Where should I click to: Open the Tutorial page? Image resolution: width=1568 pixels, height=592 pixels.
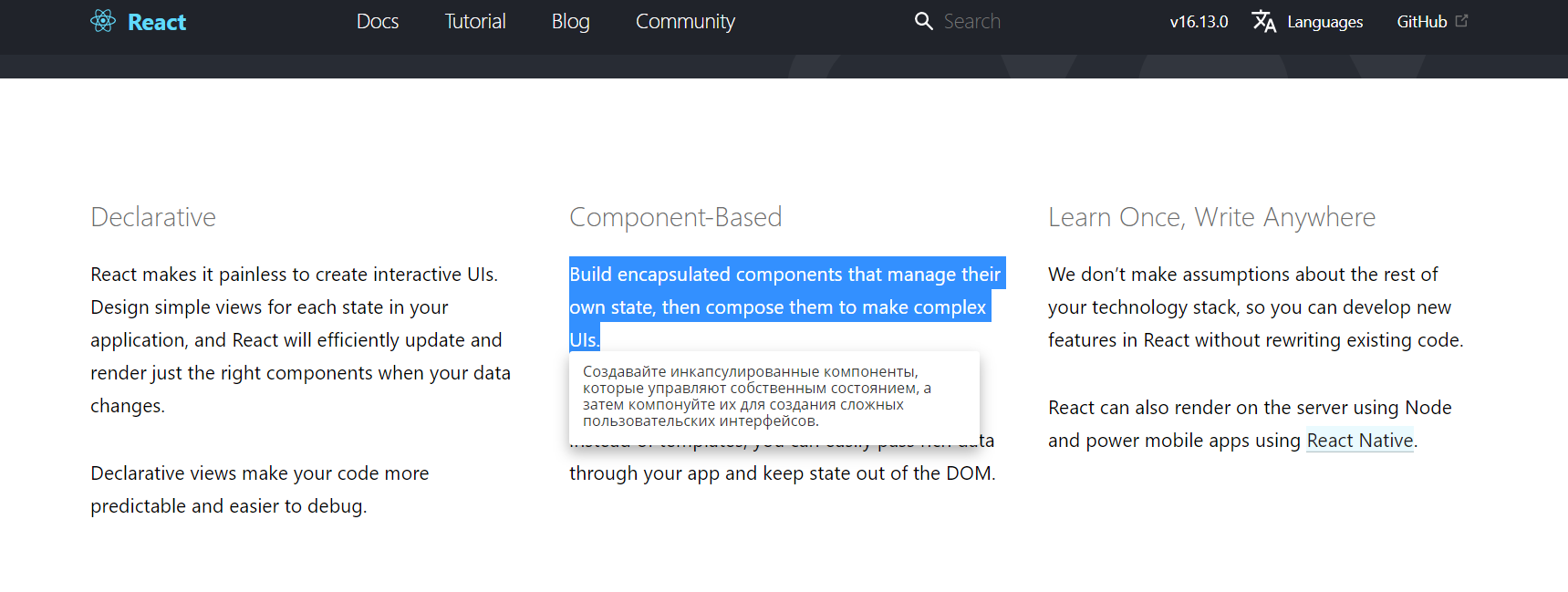click(475, 21)
